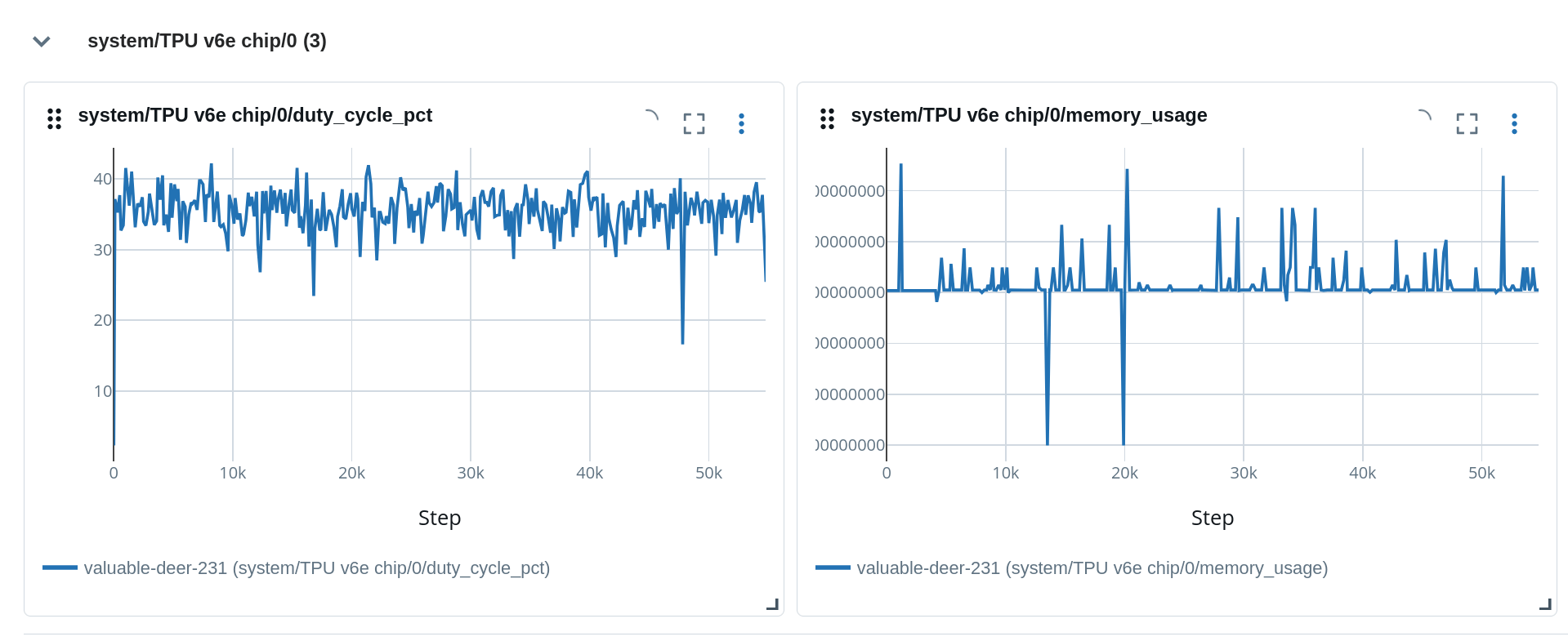Expand memory_usage chart to fullscreen
Image resolution: width=1568 pixels, height=641 pixels.
coord(1467,123)
